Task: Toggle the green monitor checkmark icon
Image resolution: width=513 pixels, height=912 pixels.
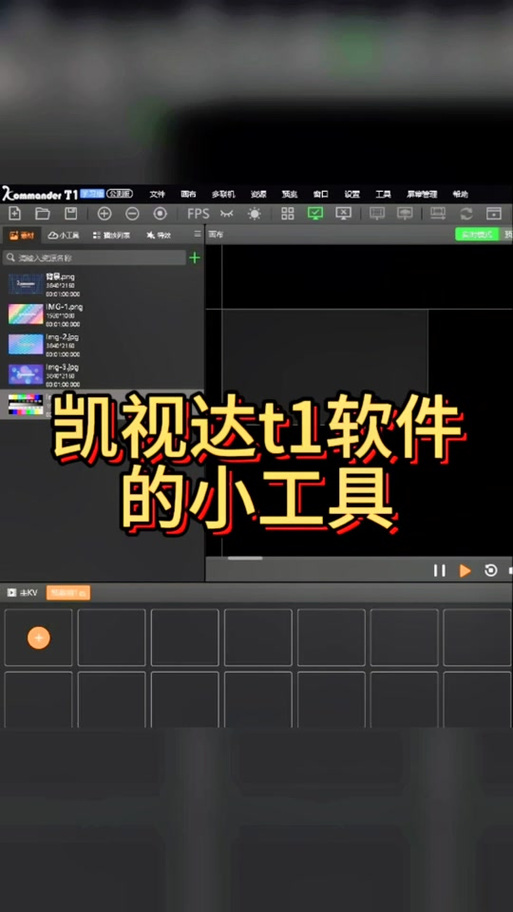Action: 315,213
